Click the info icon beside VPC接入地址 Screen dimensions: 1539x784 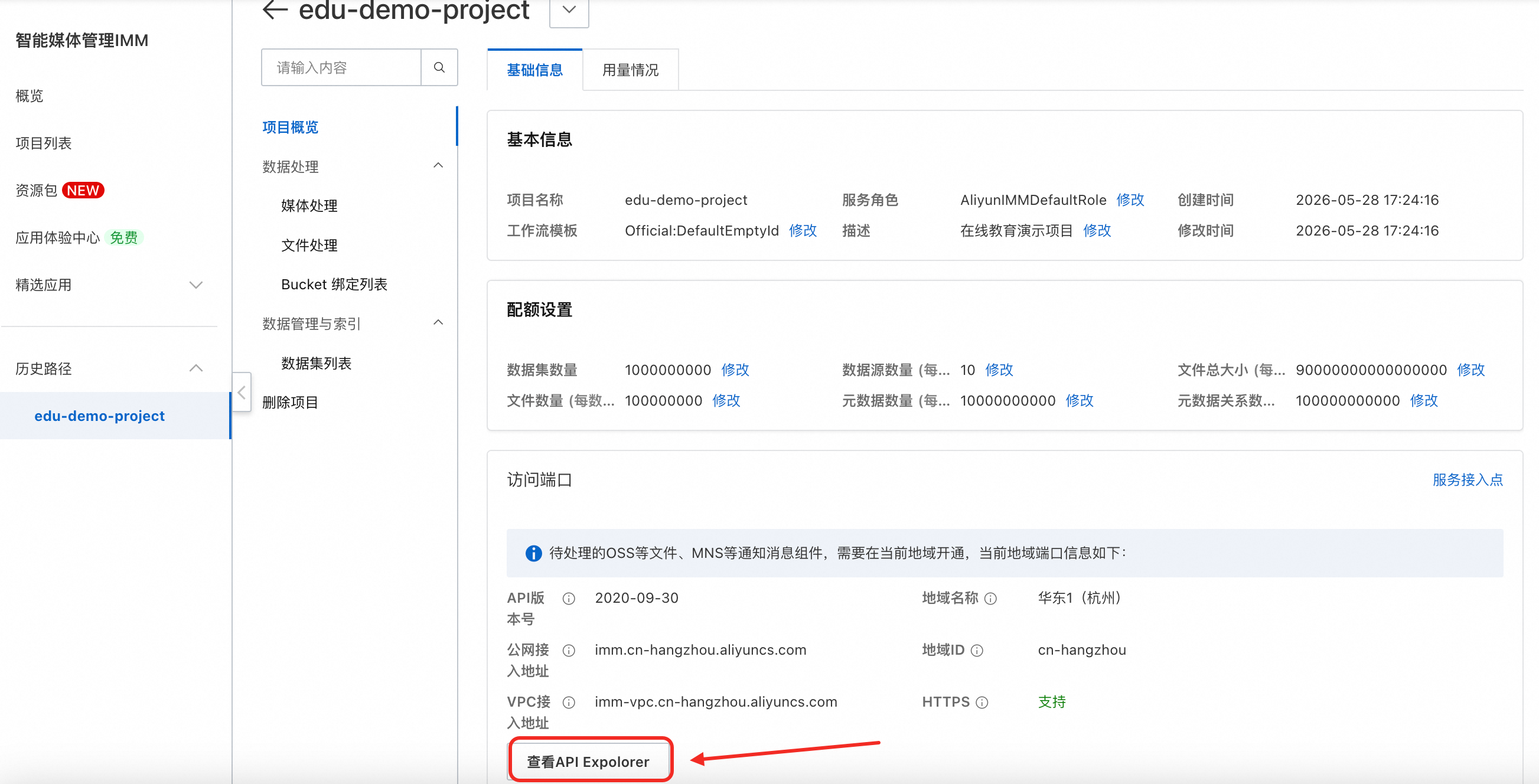pos(569,702)
